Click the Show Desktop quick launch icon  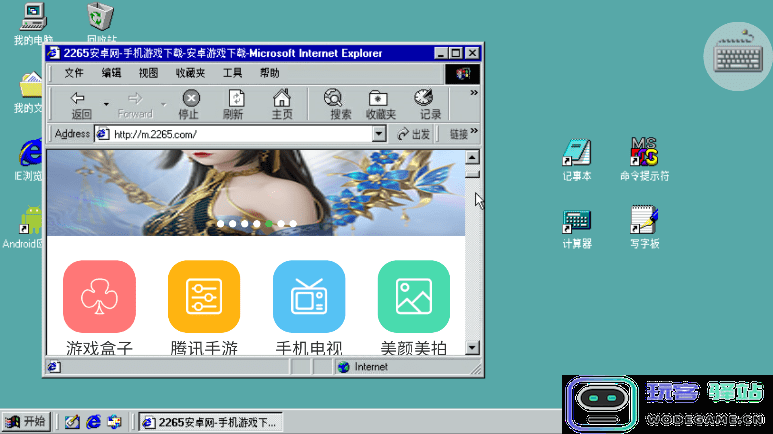[x=72, y=422]
